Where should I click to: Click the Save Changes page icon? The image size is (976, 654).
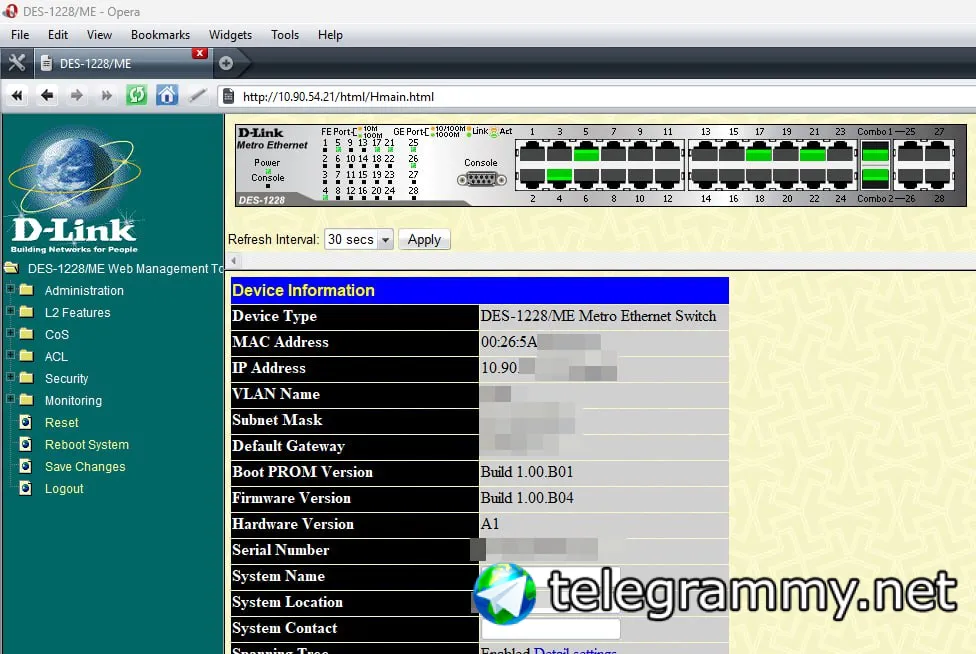26,466
